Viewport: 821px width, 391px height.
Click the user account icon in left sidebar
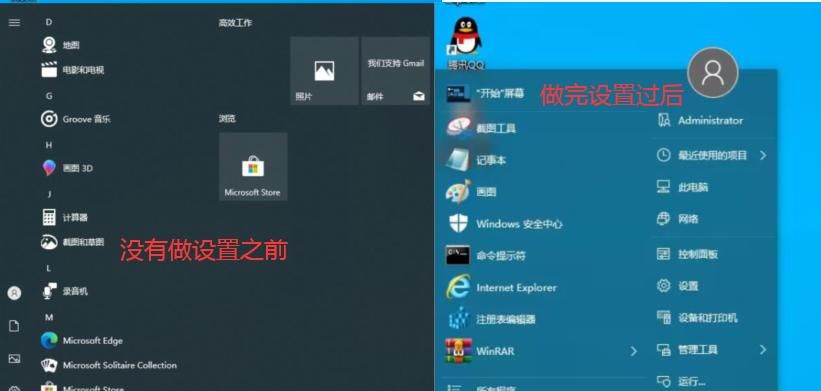coord(14,293)
